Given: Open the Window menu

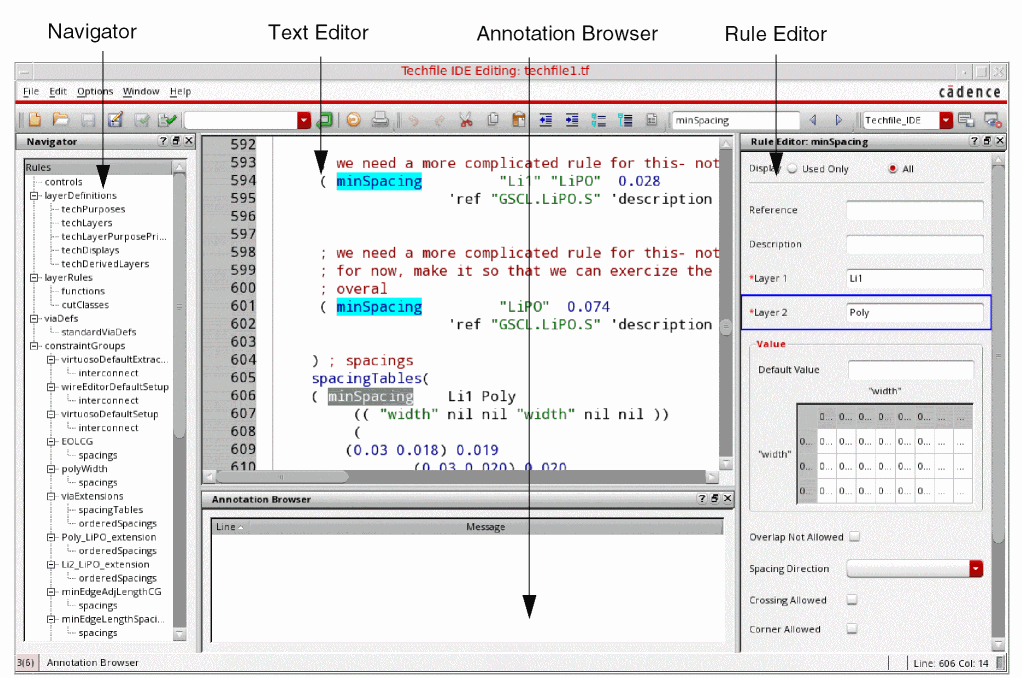Looking at the screenshot, I should [141, 92].
